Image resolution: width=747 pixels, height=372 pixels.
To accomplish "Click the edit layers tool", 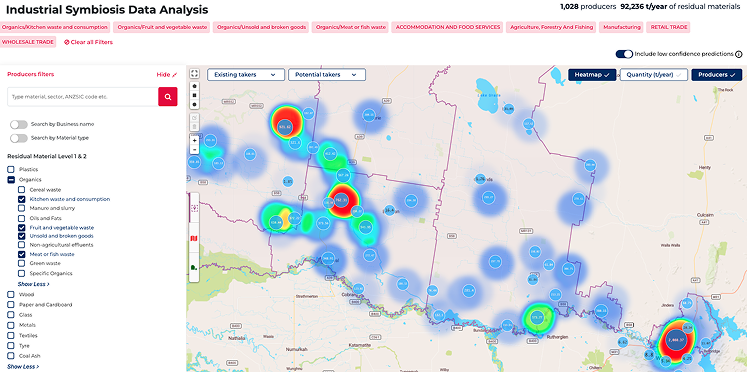I will point(194,118).
